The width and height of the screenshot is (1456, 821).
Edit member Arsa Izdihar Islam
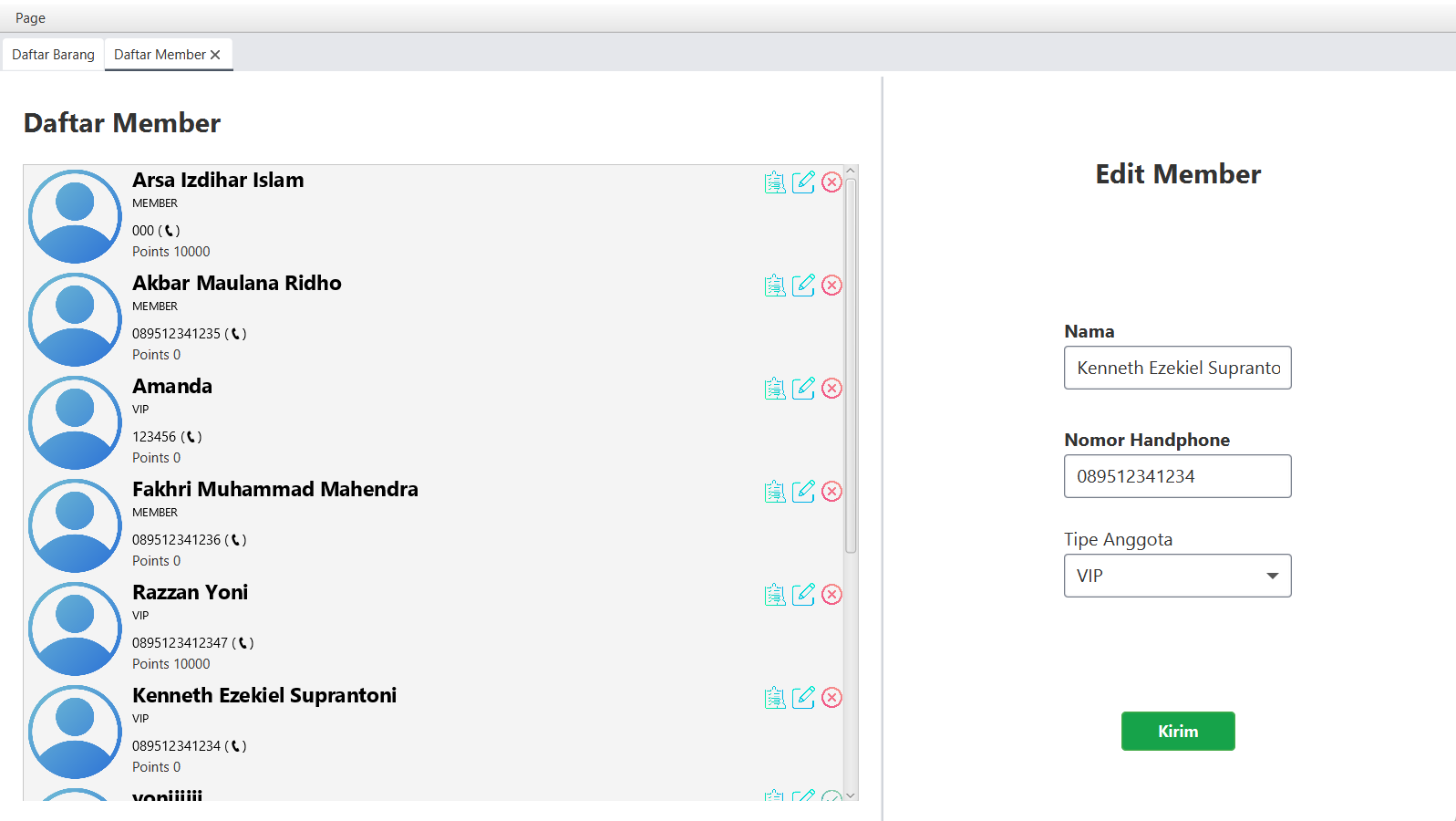[x=803, y=182]
